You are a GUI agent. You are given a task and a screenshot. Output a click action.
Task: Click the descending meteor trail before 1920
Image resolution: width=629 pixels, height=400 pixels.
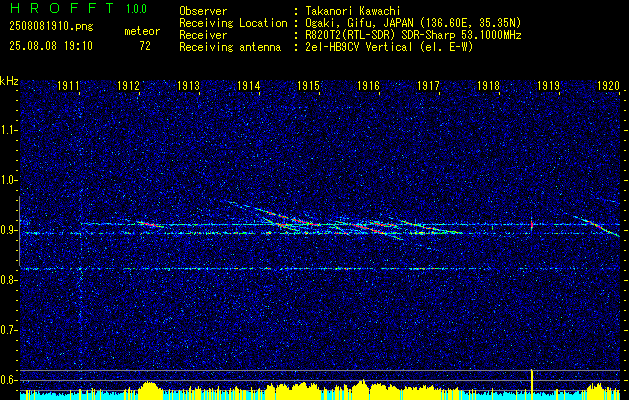point(595,225)
